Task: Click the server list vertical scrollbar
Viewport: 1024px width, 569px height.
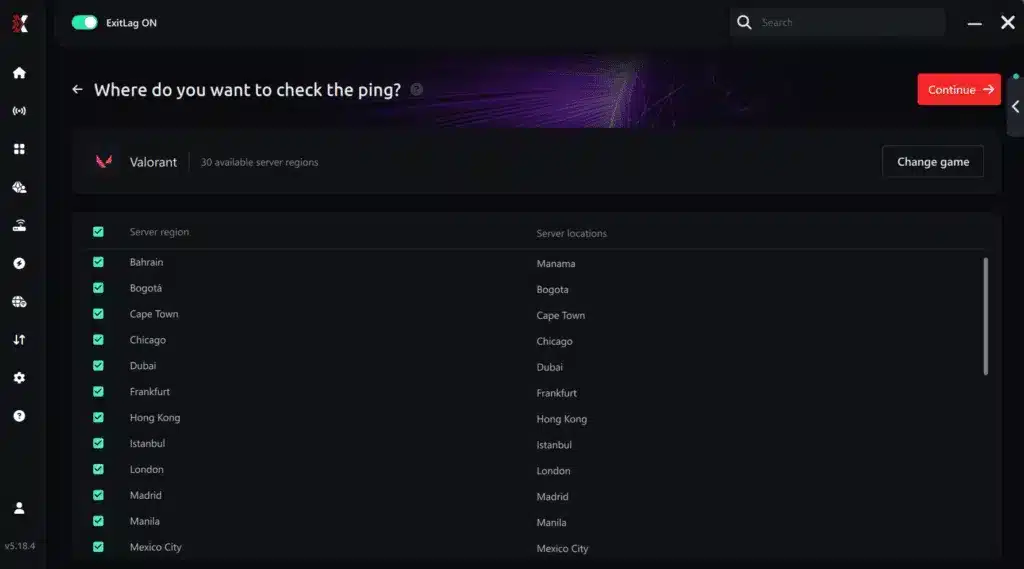Action: coord(985,316)
